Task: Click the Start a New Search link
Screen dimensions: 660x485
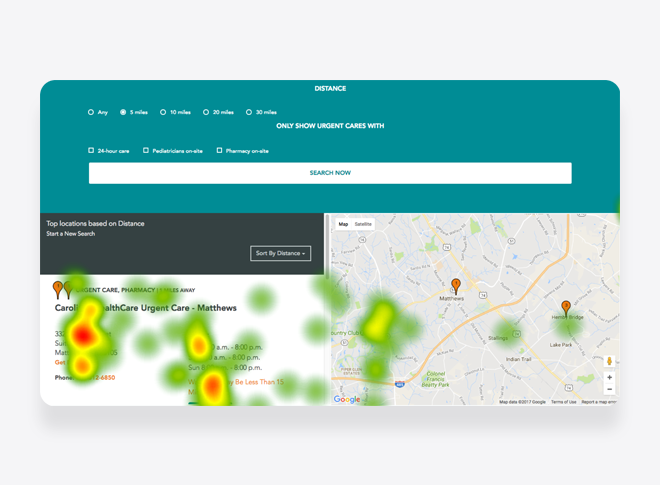Action: click(71, 234)
